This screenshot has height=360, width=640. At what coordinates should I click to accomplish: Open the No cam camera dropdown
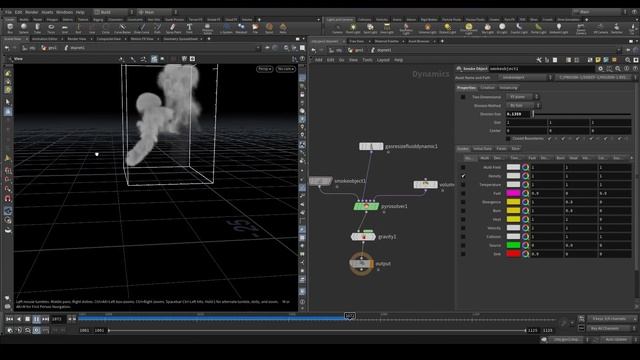285,69
